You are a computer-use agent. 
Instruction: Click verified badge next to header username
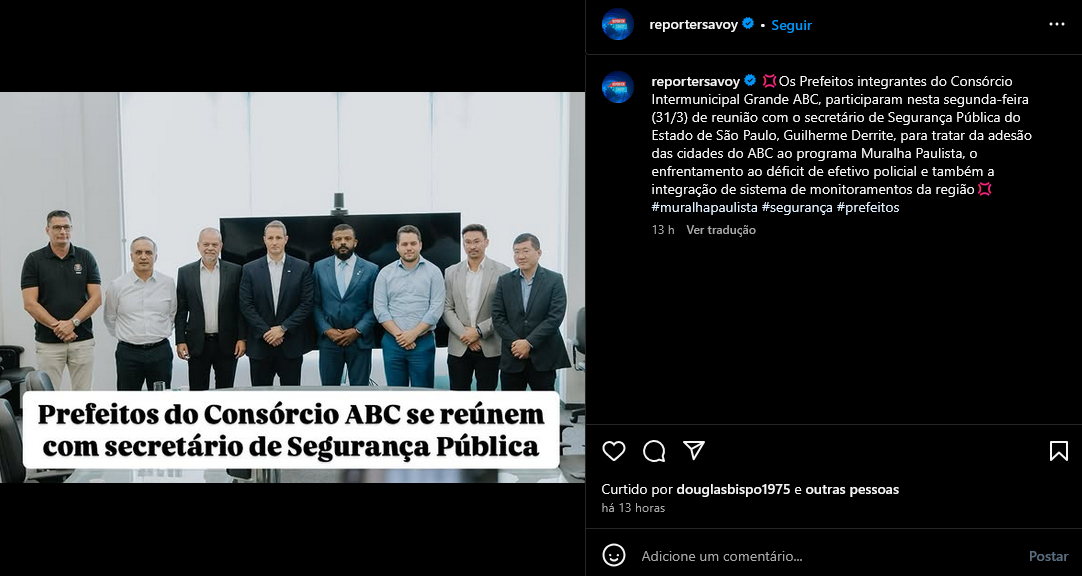pyautogui.click(x=747, y=24)
